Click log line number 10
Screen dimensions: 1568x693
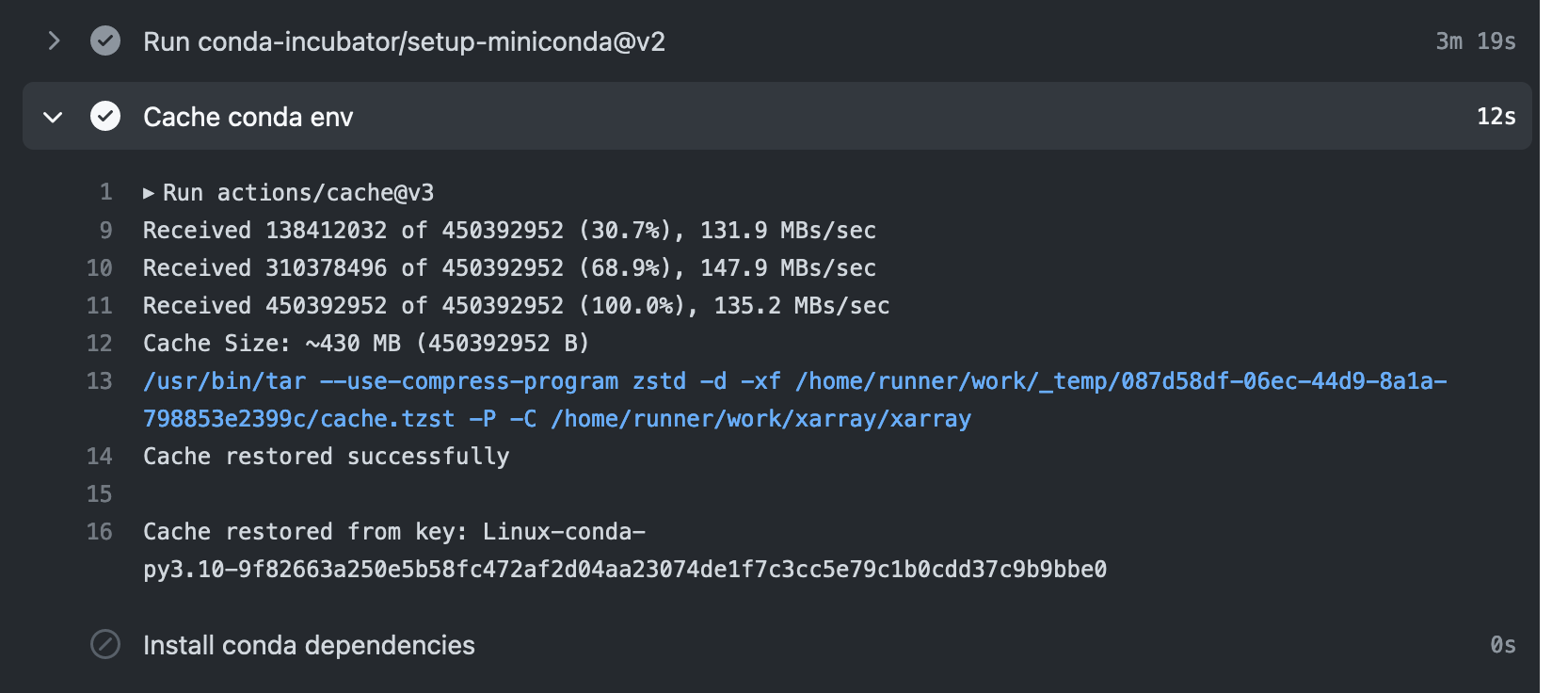point(100,268)
